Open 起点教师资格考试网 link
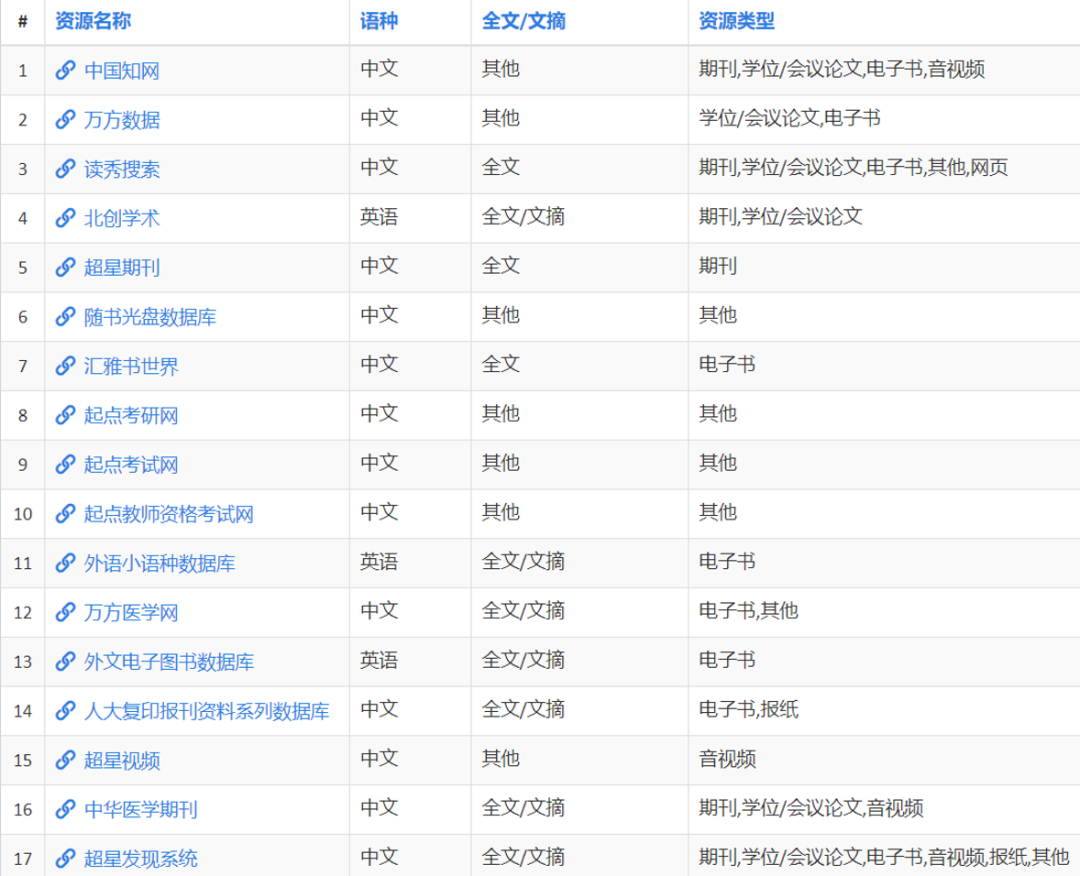1080x876 pixels. (x=169, y=514)
